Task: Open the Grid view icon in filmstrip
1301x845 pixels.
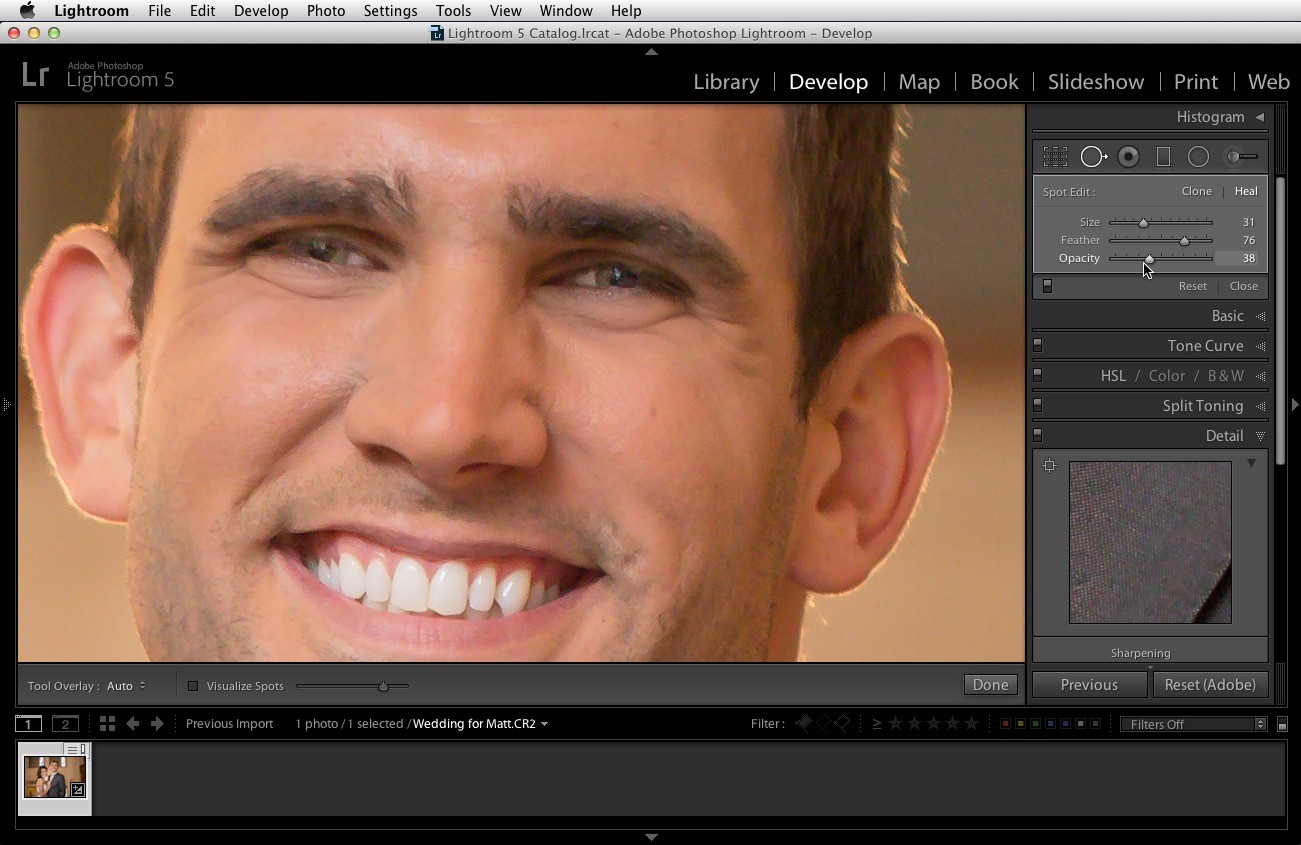Action: 107,723
